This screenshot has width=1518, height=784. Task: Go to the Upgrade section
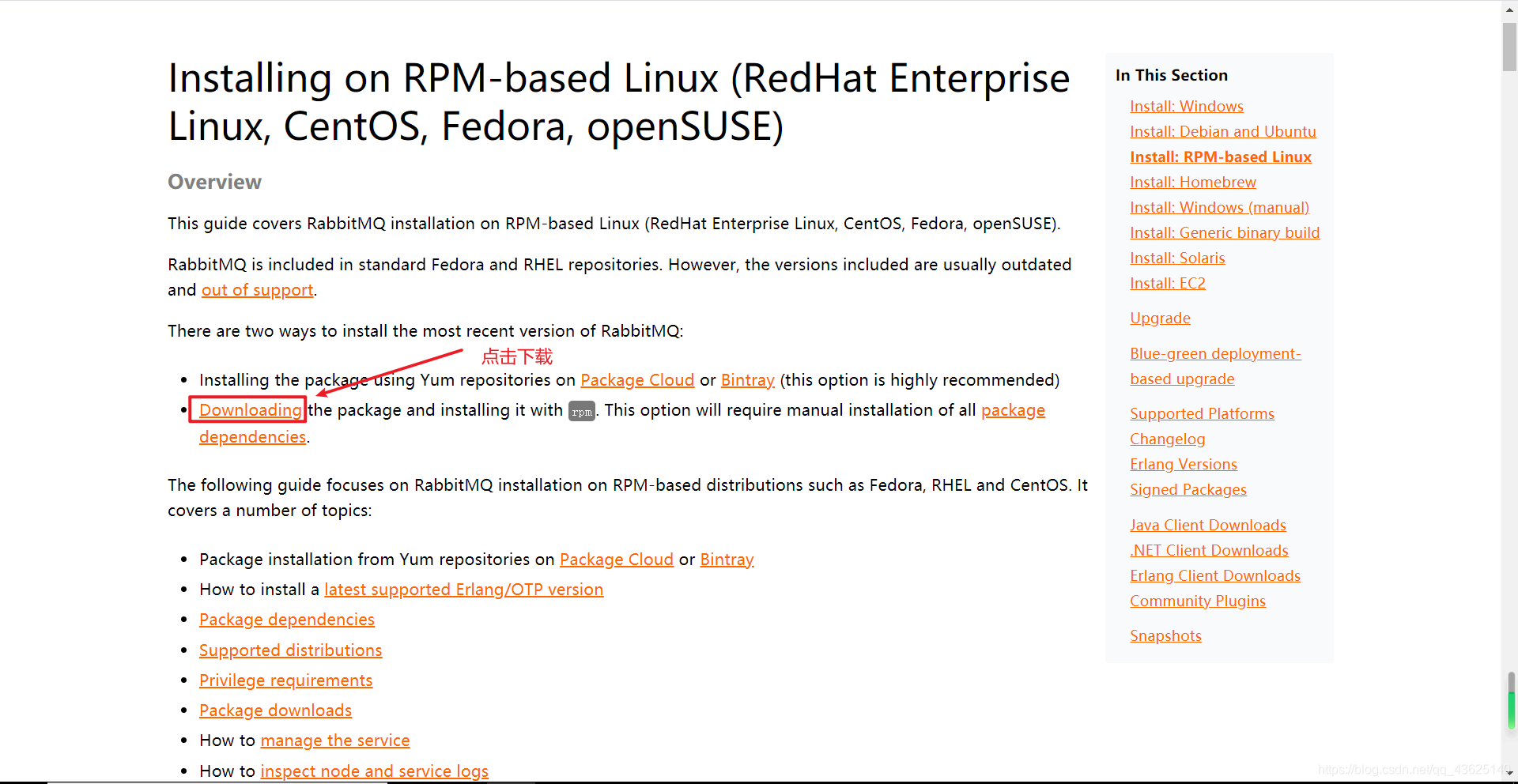point(1160,318)
